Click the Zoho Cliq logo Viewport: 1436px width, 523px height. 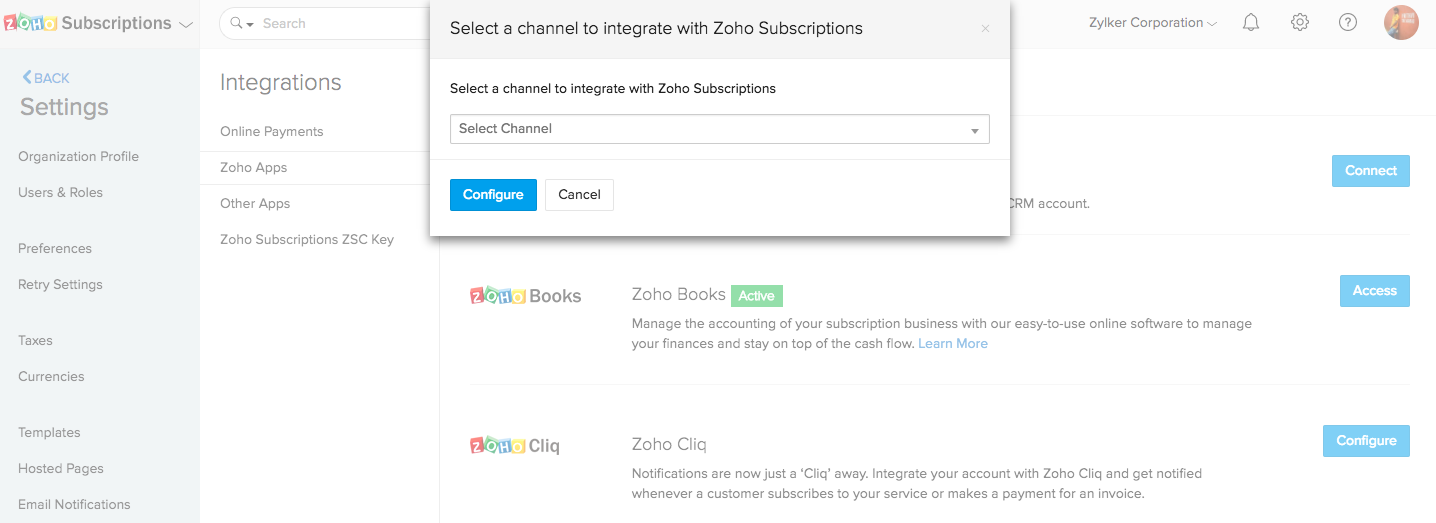click(x=515, y=446)
